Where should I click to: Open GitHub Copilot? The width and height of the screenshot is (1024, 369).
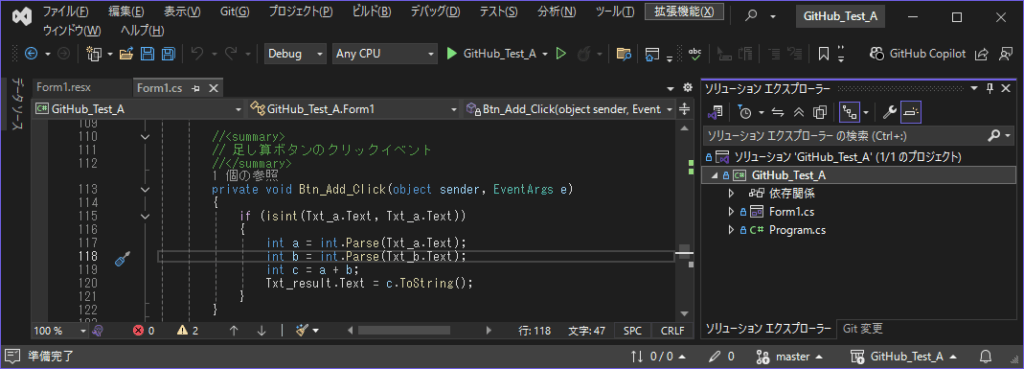click(918, 54)
